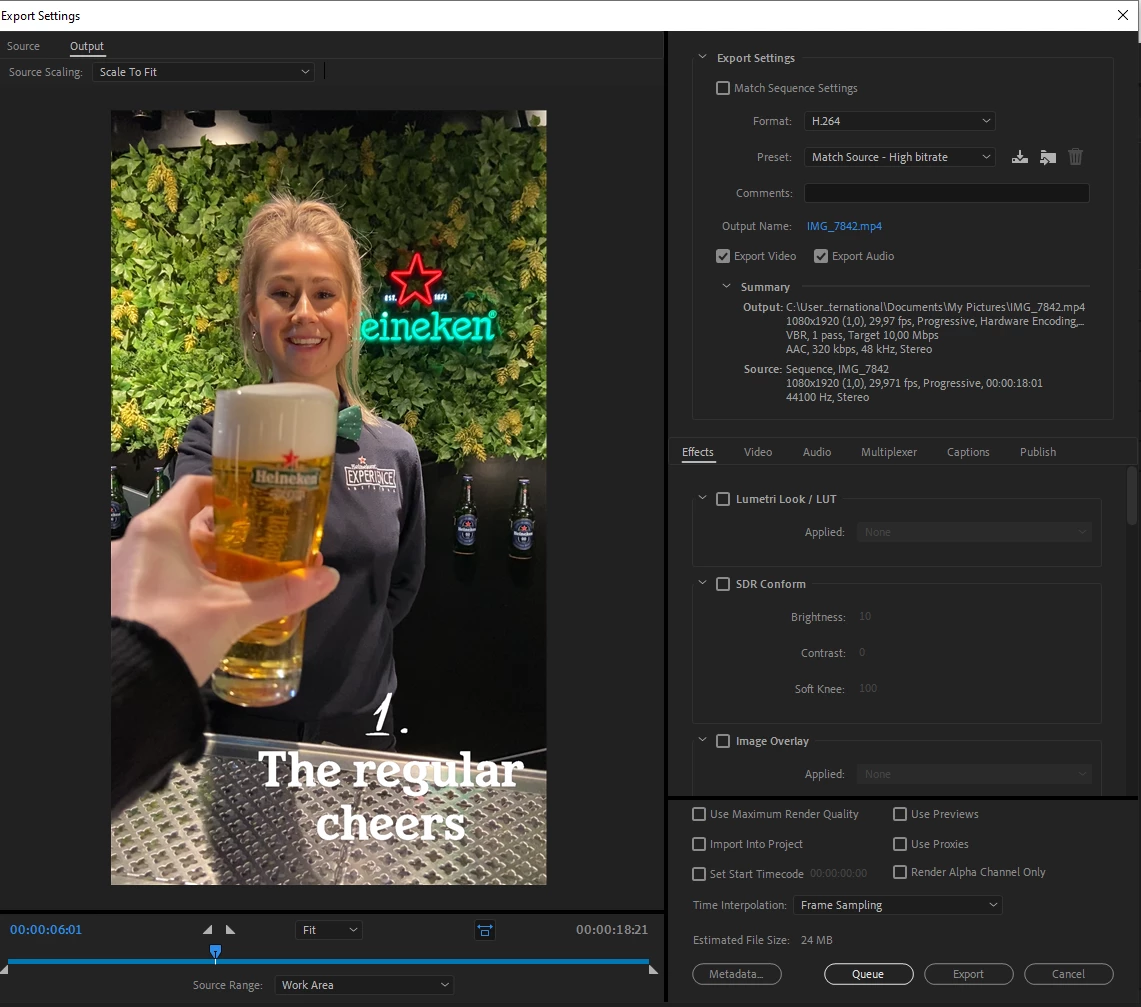Open the Time Interpolation dropdown

point(897,905)
